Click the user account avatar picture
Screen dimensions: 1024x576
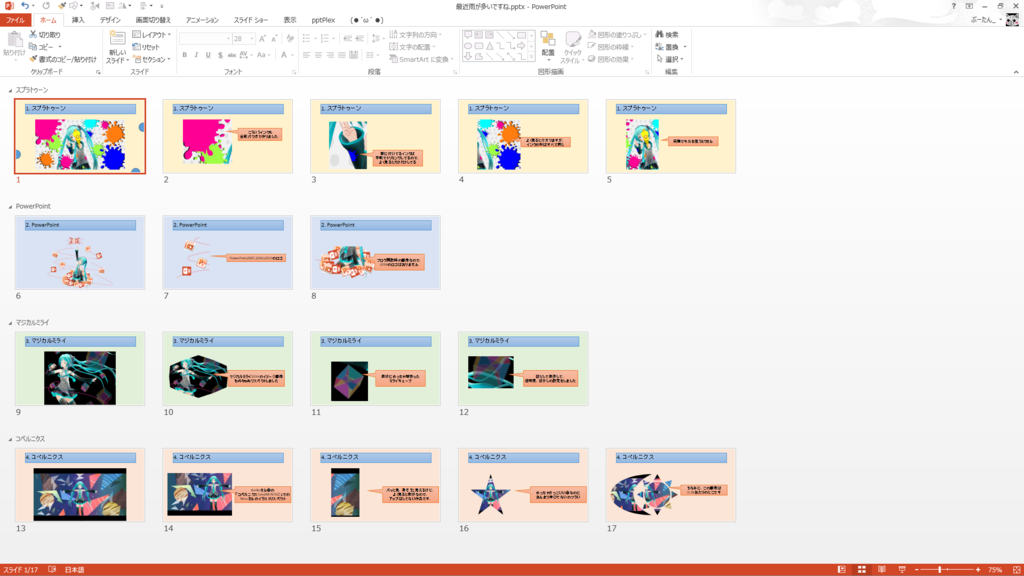coord(1012,20)
